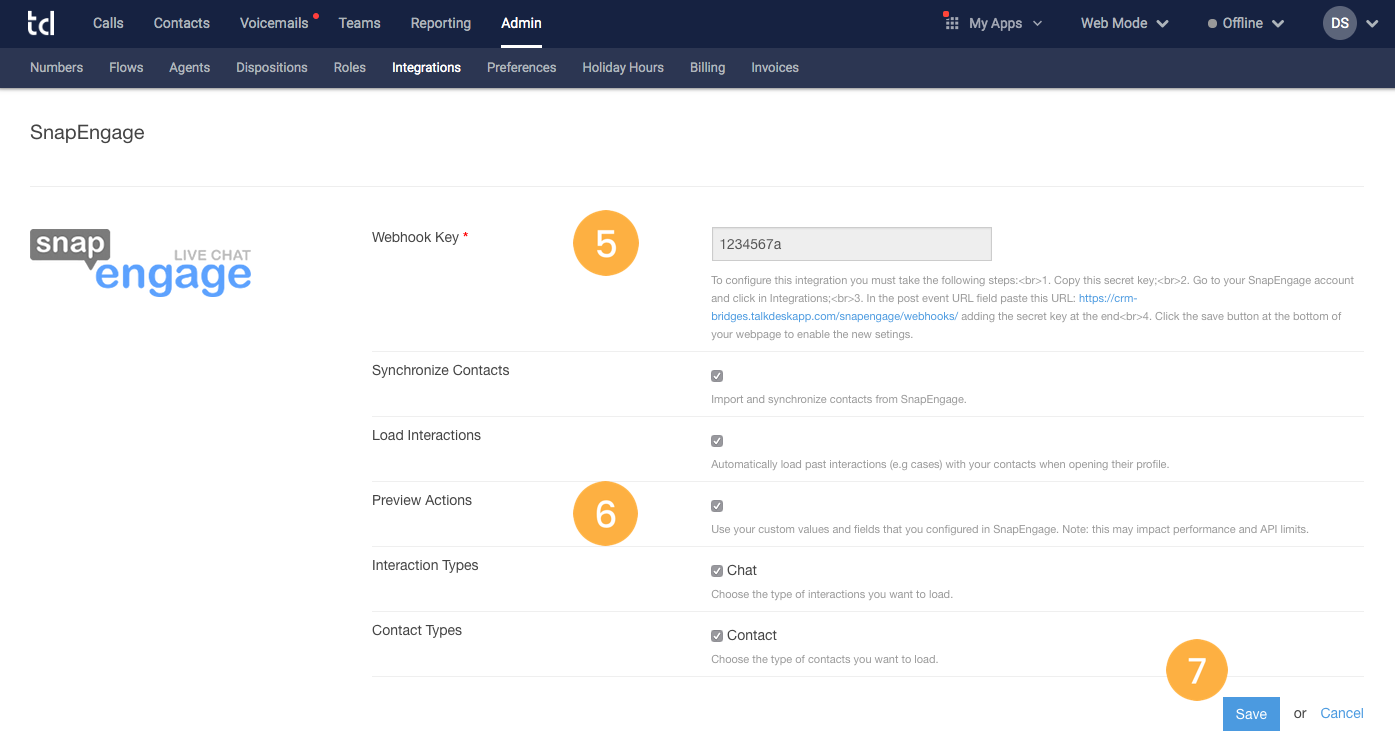Screen dimensions: 1395x750
Task: Click the SnapEngage page heading
Action: tap(87, 133)
